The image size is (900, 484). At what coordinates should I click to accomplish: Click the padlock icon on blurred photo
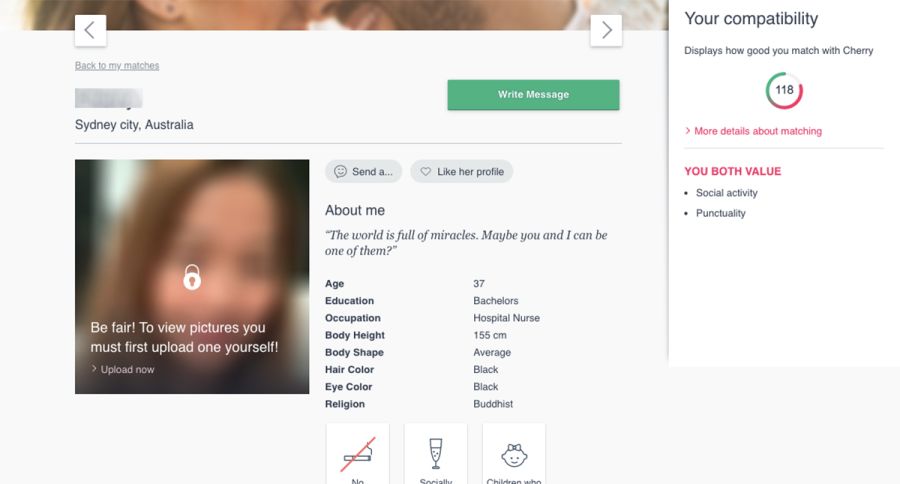(192, 277)
